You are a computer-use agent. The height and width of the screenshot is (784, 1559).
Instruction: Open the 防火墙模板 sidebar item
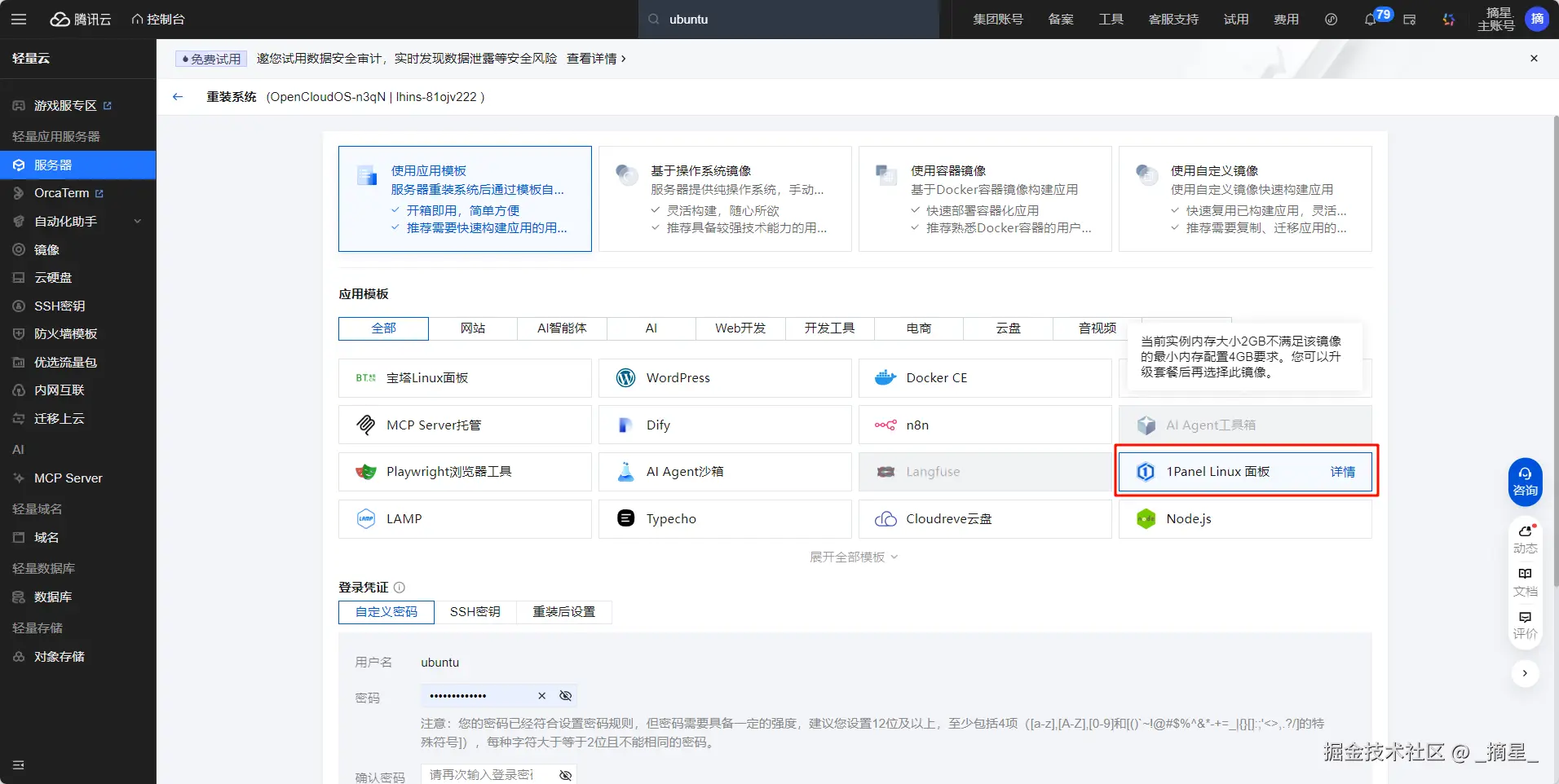pos(65,334)
